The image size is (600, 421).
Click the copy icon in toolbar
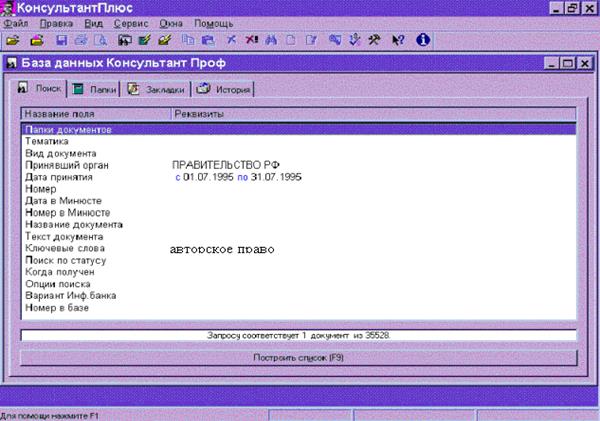coord(188,40)
